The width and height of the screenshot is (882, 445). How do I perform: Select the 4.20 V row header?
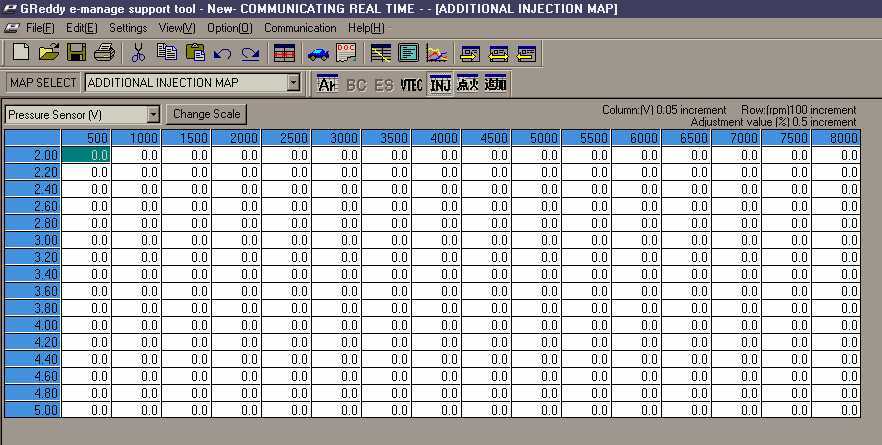33,343
